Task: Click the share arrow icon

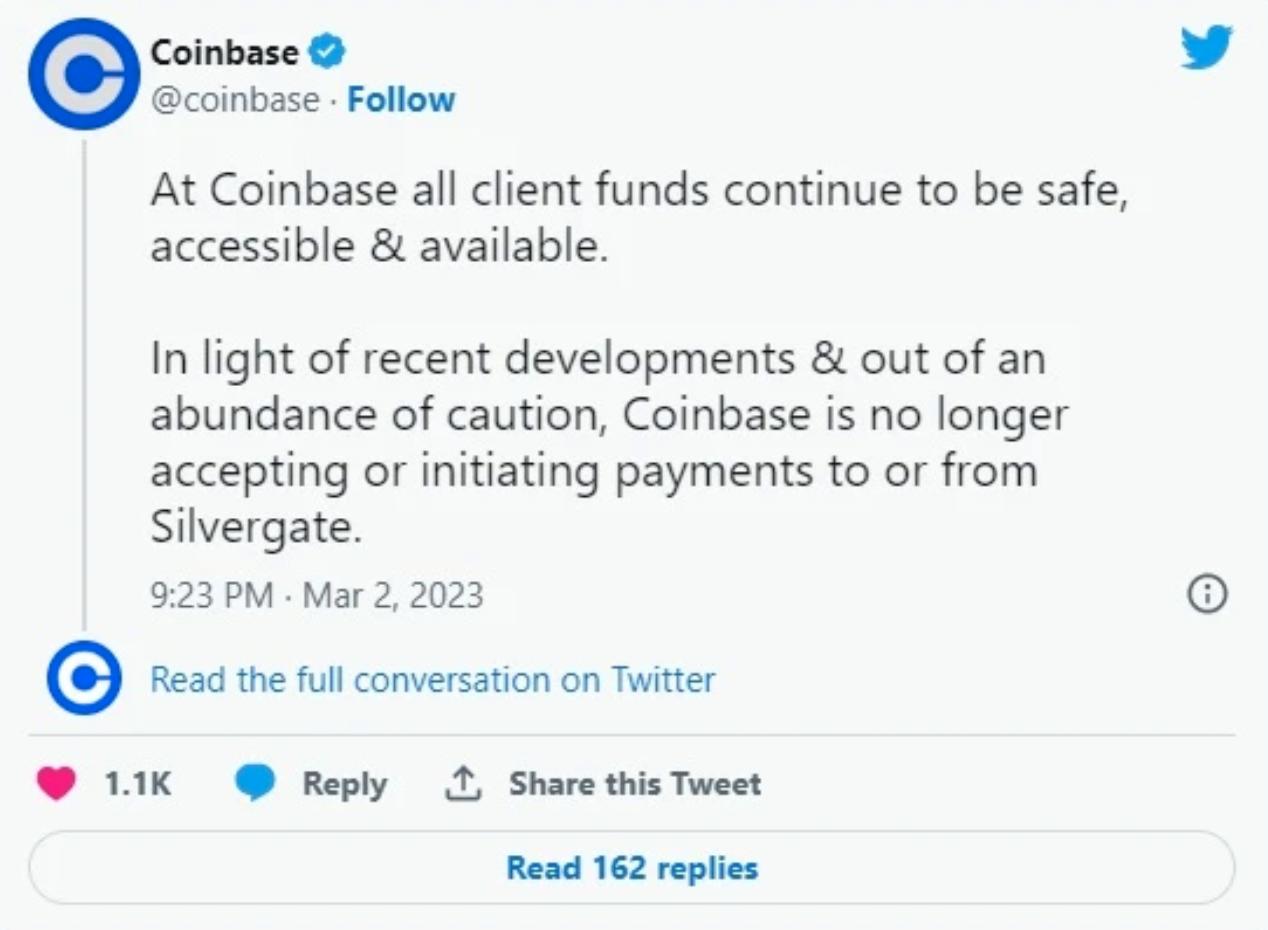Action: pyautogui.click(x=463, y=784)
